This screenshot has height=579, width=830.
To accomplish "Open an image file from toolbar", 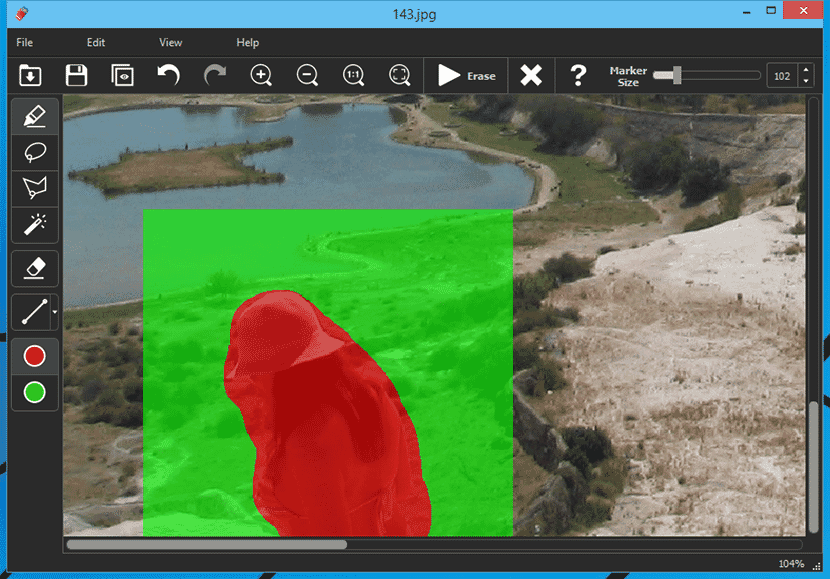I will (30, 76).
